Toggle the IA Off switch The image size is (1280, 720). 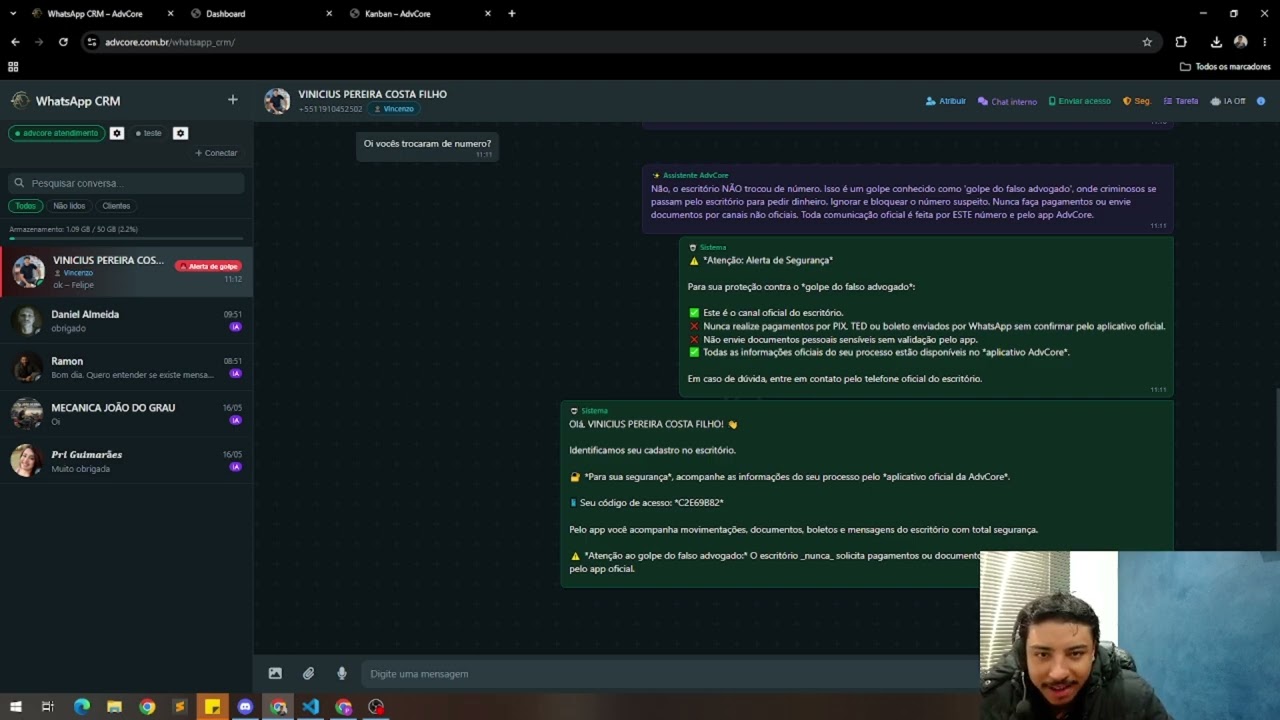(1228, 101)
